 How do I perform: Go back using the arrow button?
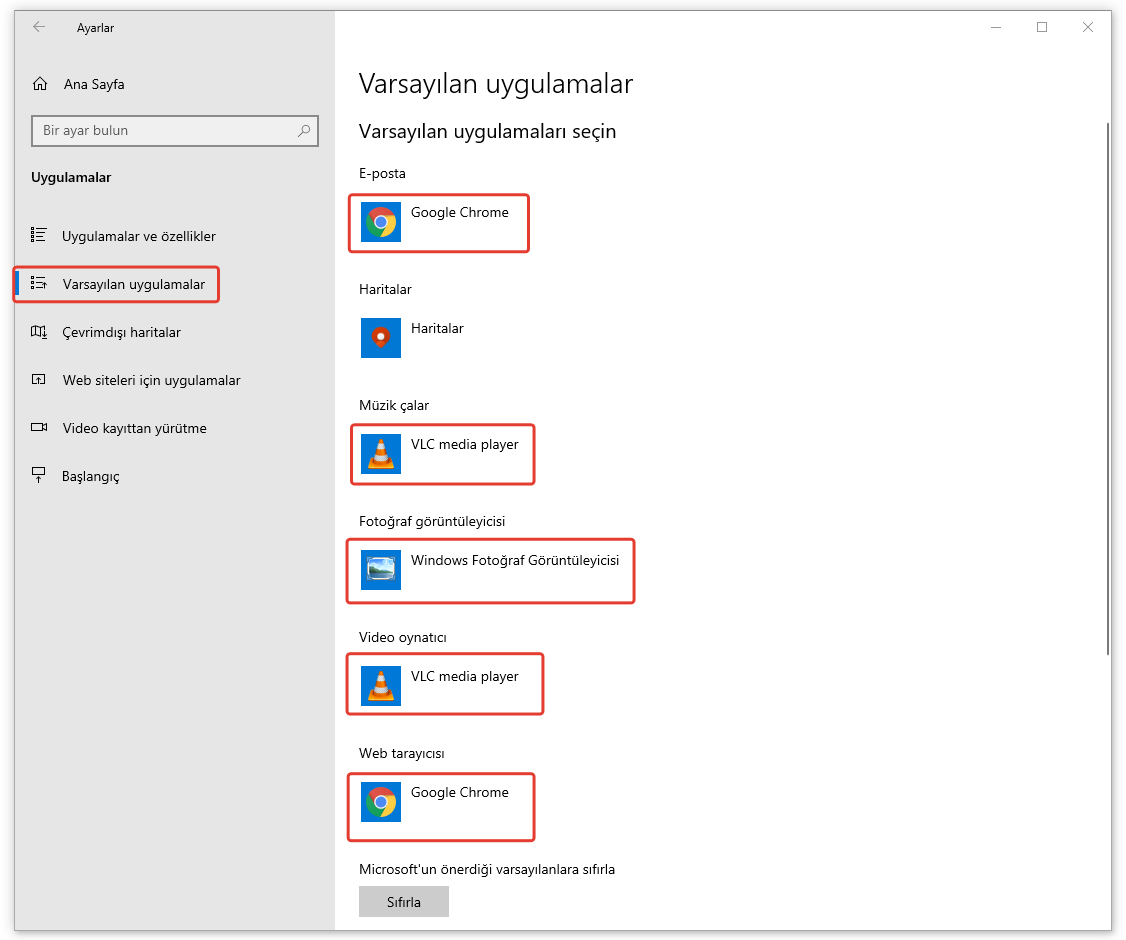tap(39, 27)
